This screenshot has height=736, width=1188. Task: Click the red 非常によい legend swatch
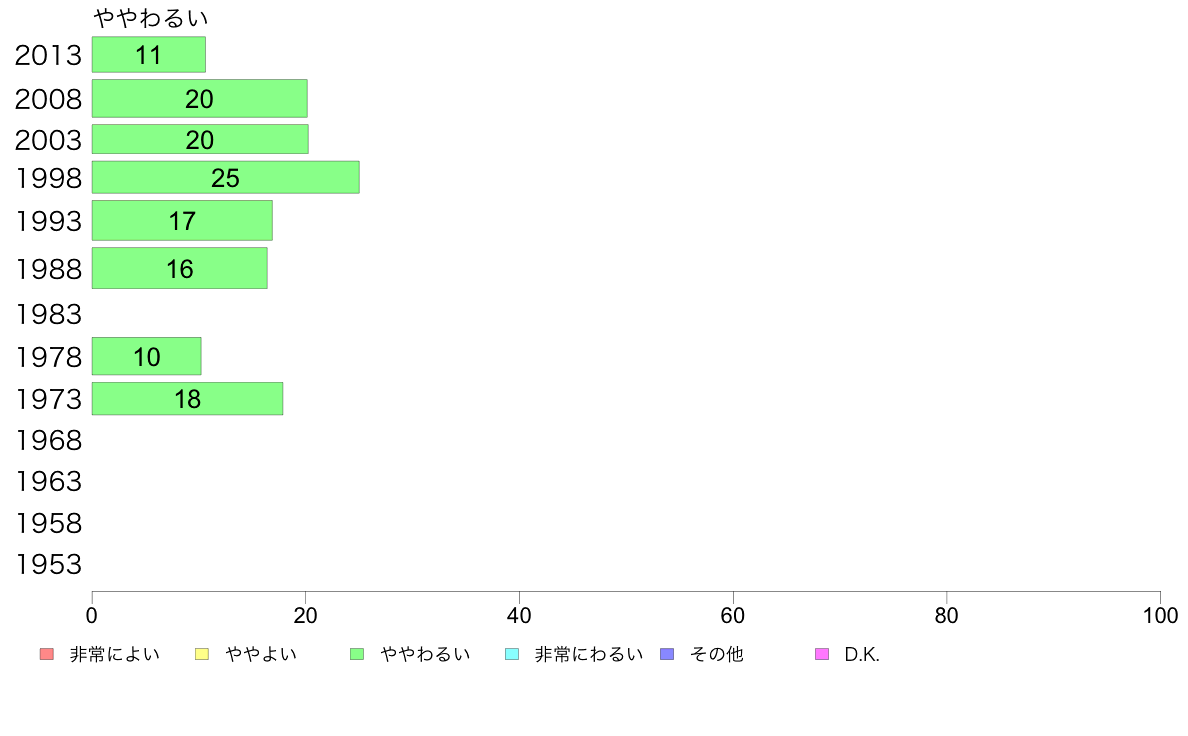[x=47, y=654]
